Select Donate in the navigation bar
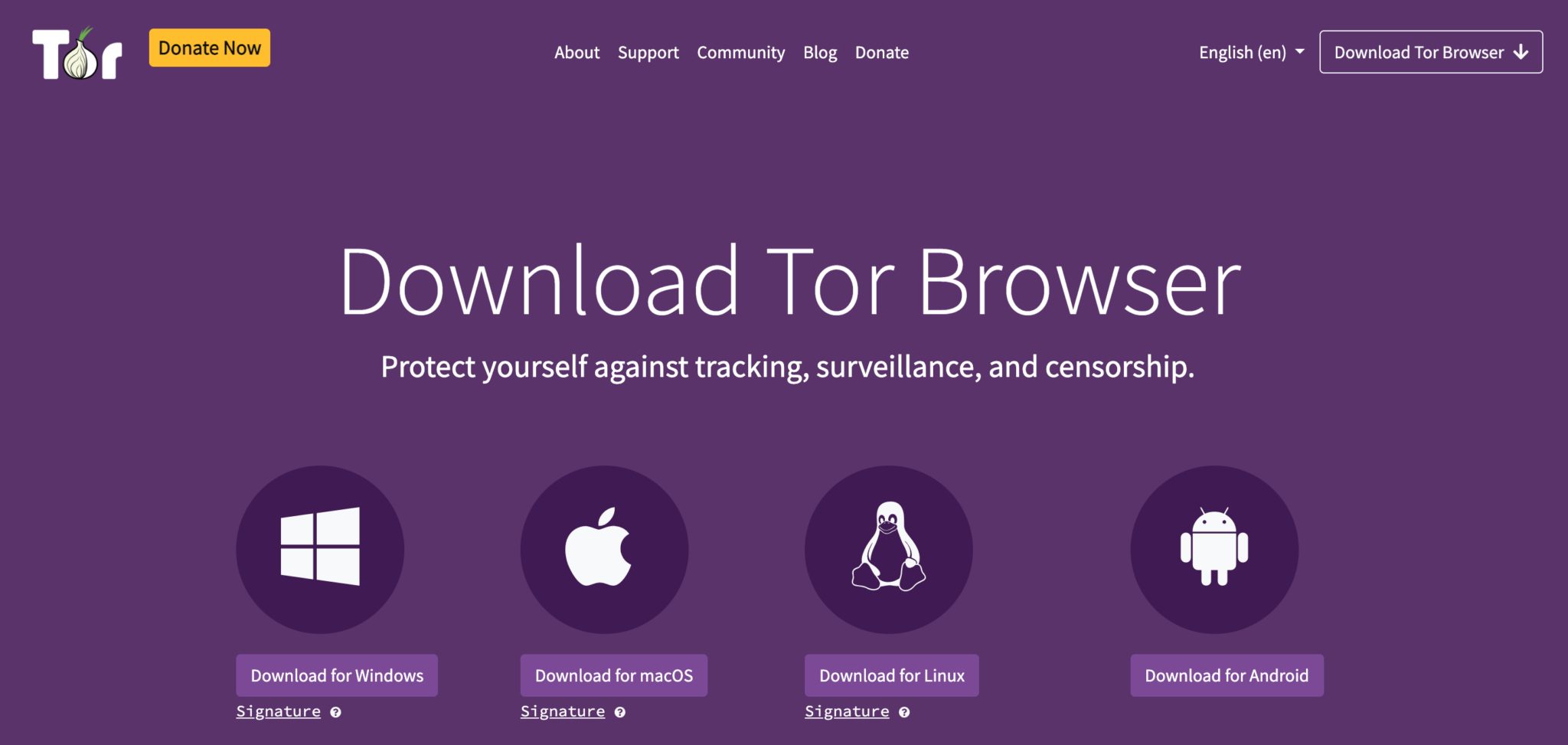The width and height of the screenshot is (1568, 745). 882,52
